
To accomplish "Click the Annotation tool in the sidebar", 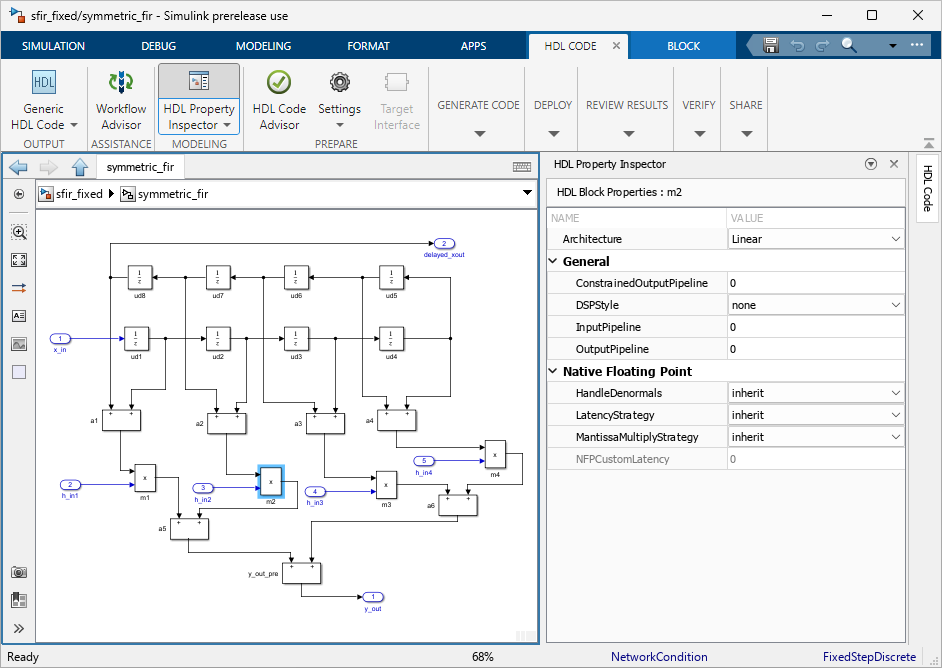I will click(x=18, y=315).
